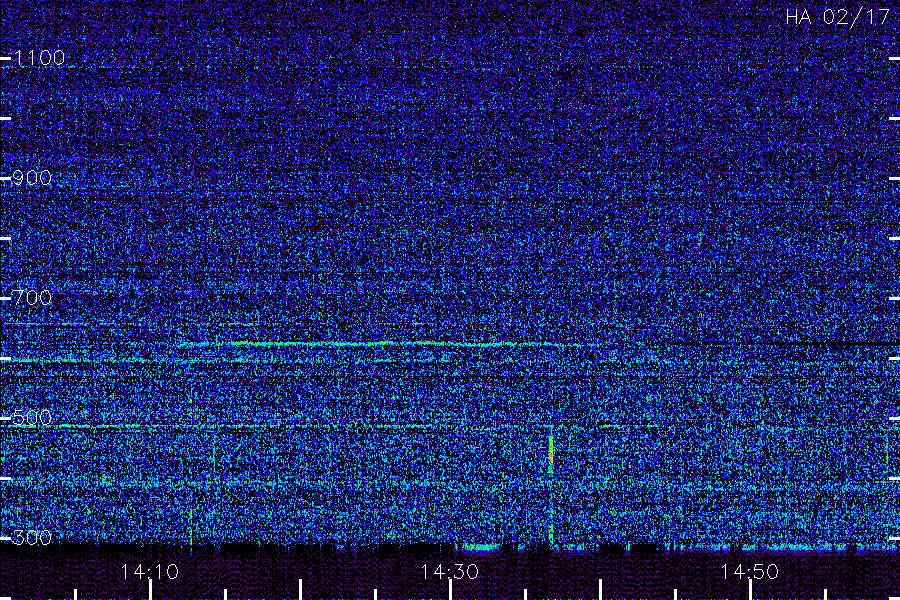Click the 14:10 time axis label
The image size is (900, 600).
pyautogui.click(x=150, y=572)
